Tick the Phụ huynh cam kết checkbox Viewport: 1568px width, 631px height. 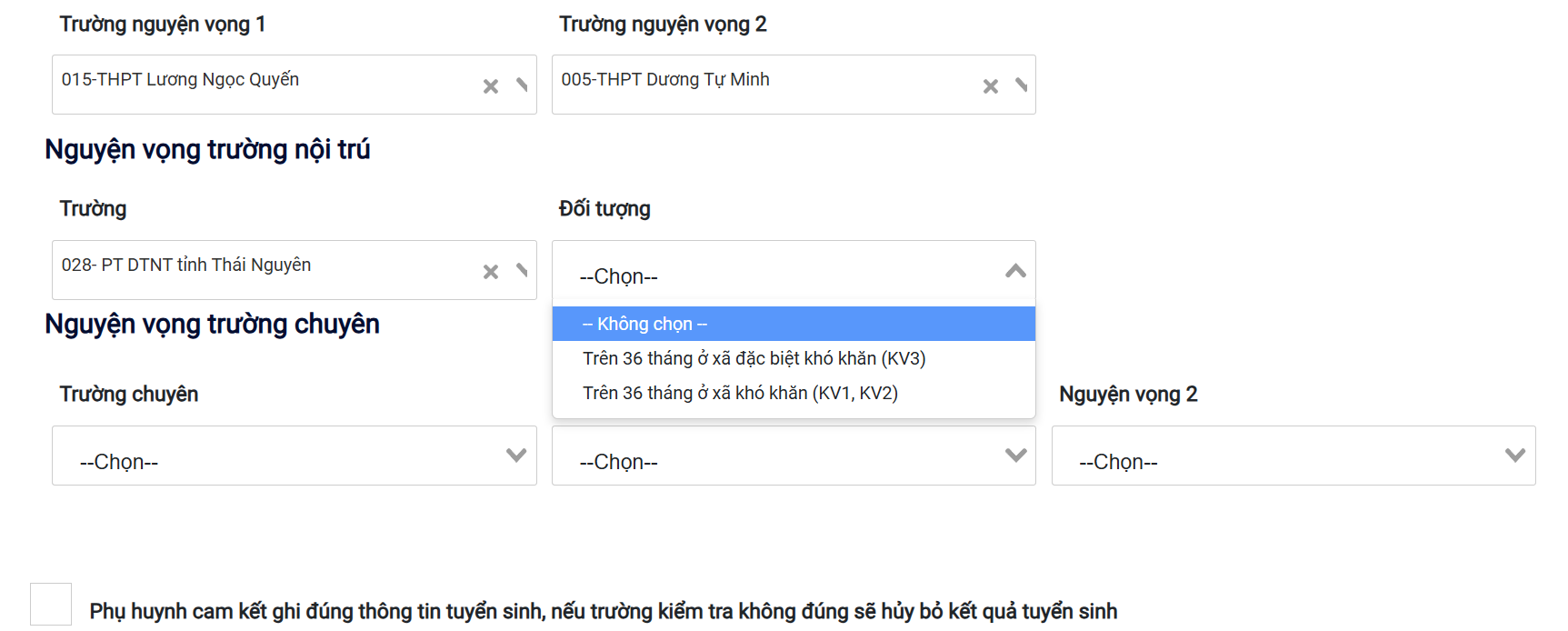click(x=51, y=605)
